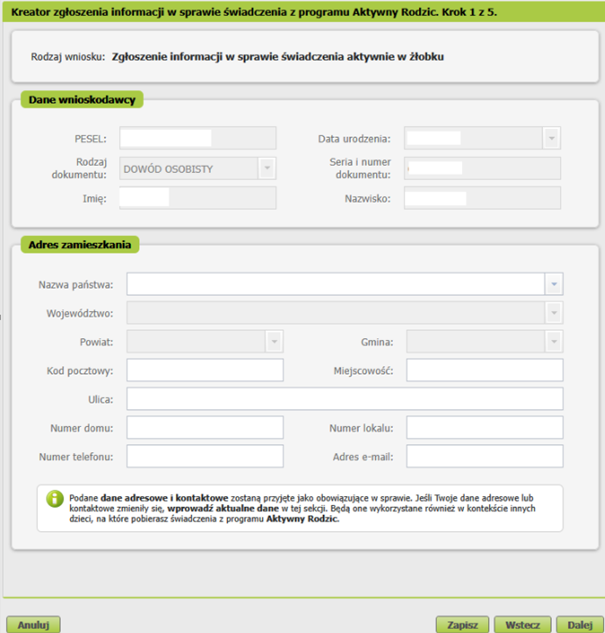This screenshot has width=605, height=633.
Task: Click into the Miejscowość text field
Action: point(485,370)
